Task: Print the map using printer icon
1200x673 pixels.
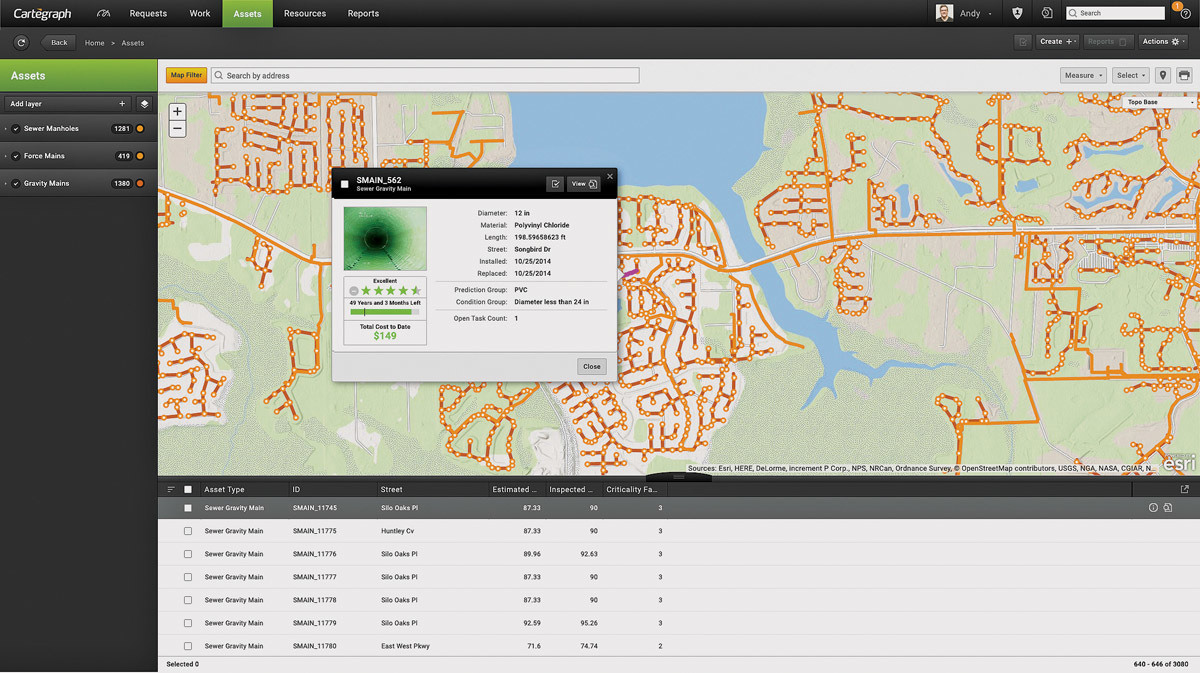Action: 1184,75
